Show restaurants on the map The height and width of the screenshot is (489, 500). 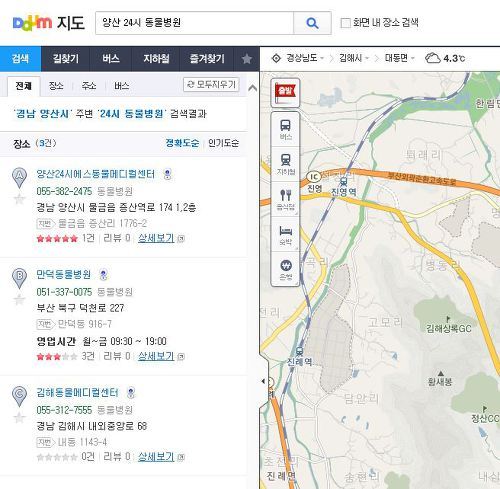click(x=285, y=199)
